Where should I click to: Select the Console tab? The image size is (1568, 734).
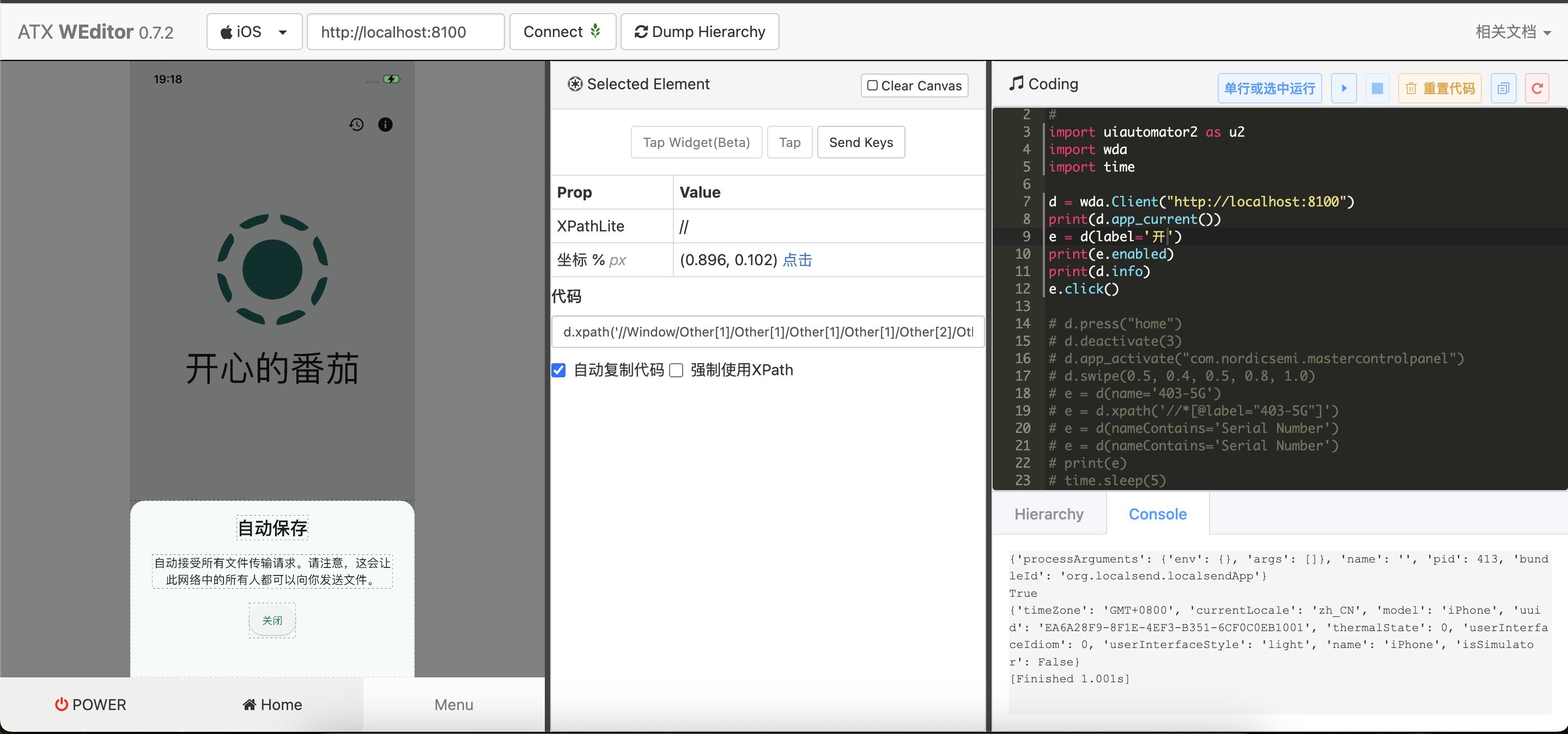[1157, 514]
